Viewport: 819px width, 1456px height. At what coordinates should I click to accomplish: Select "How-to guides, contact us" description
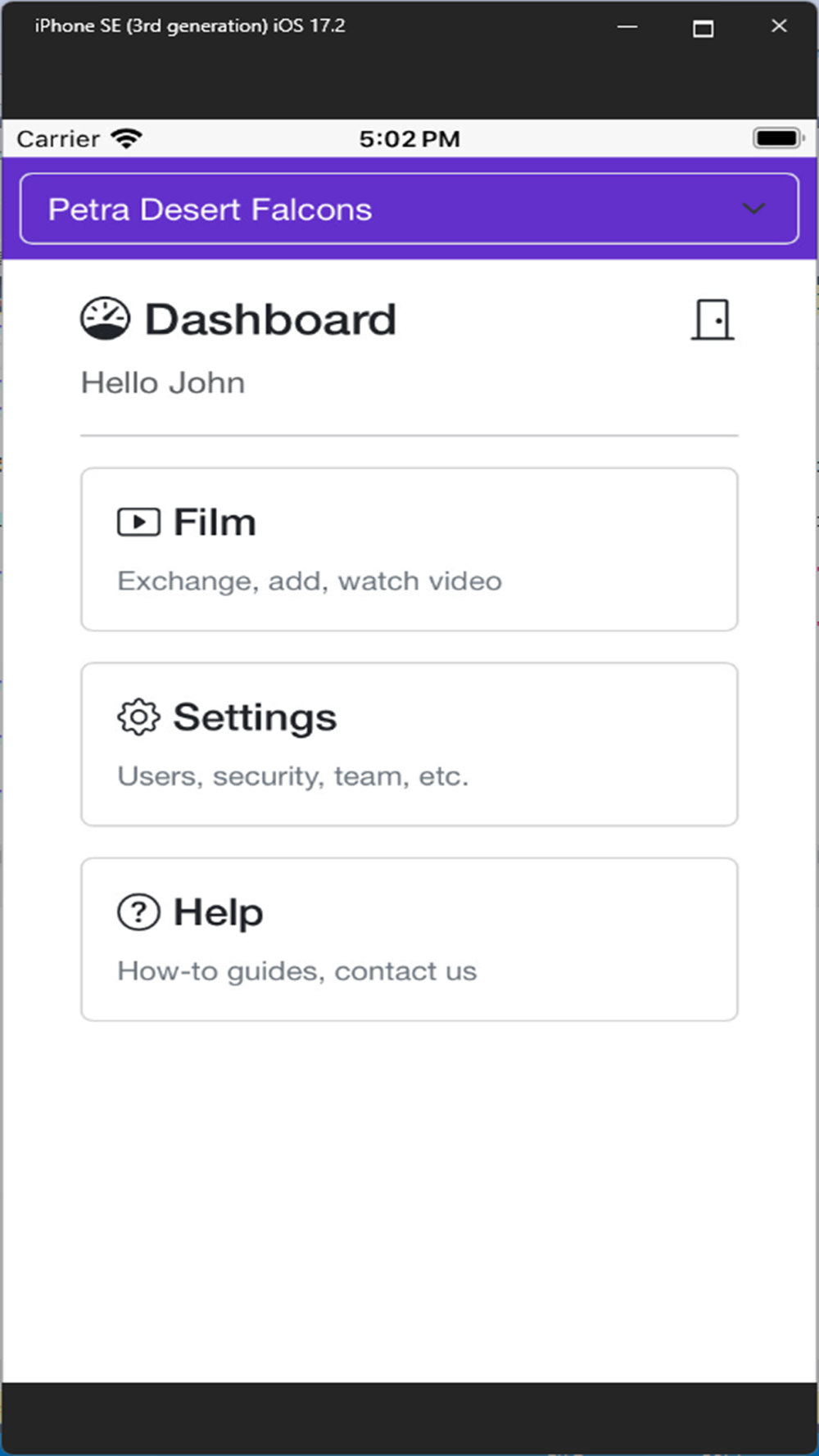(296, 970)
